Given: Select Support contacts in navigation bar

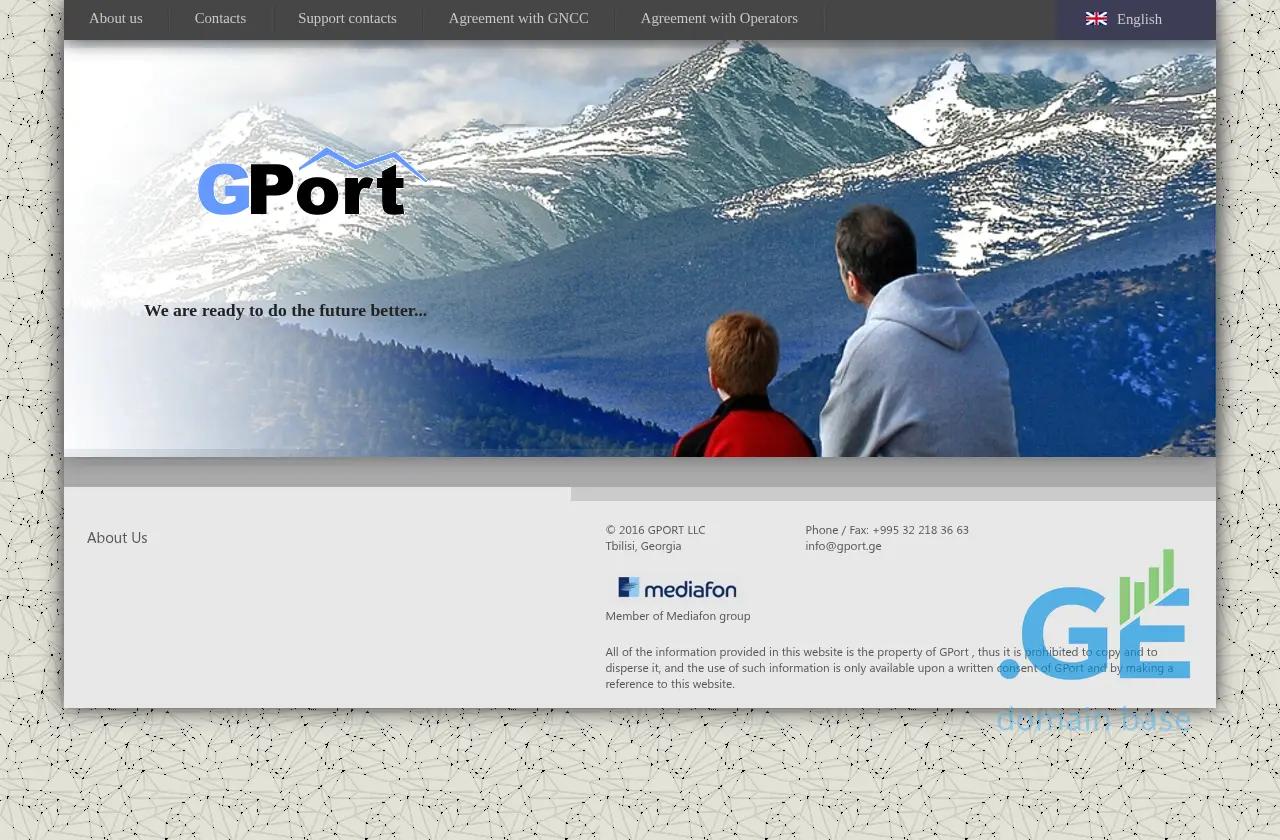Looking at the screenshot, I should [347, 18].
